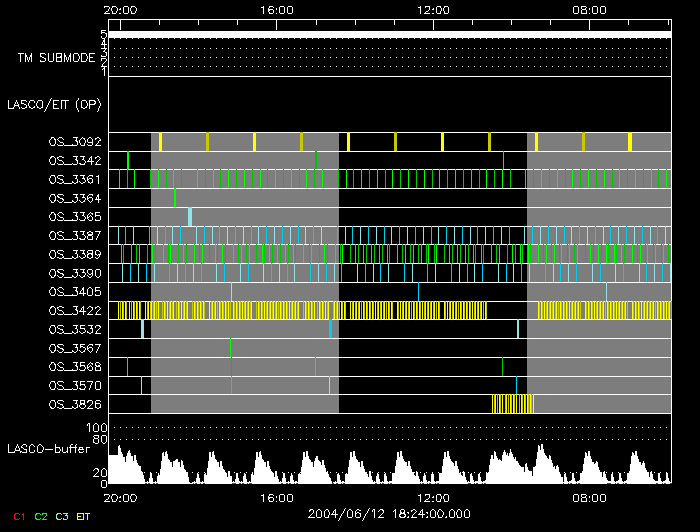The width and height of the screenshot is (700, 532).
Task: Click the green marker in OS_3567 row
Action: click(231, 347)
